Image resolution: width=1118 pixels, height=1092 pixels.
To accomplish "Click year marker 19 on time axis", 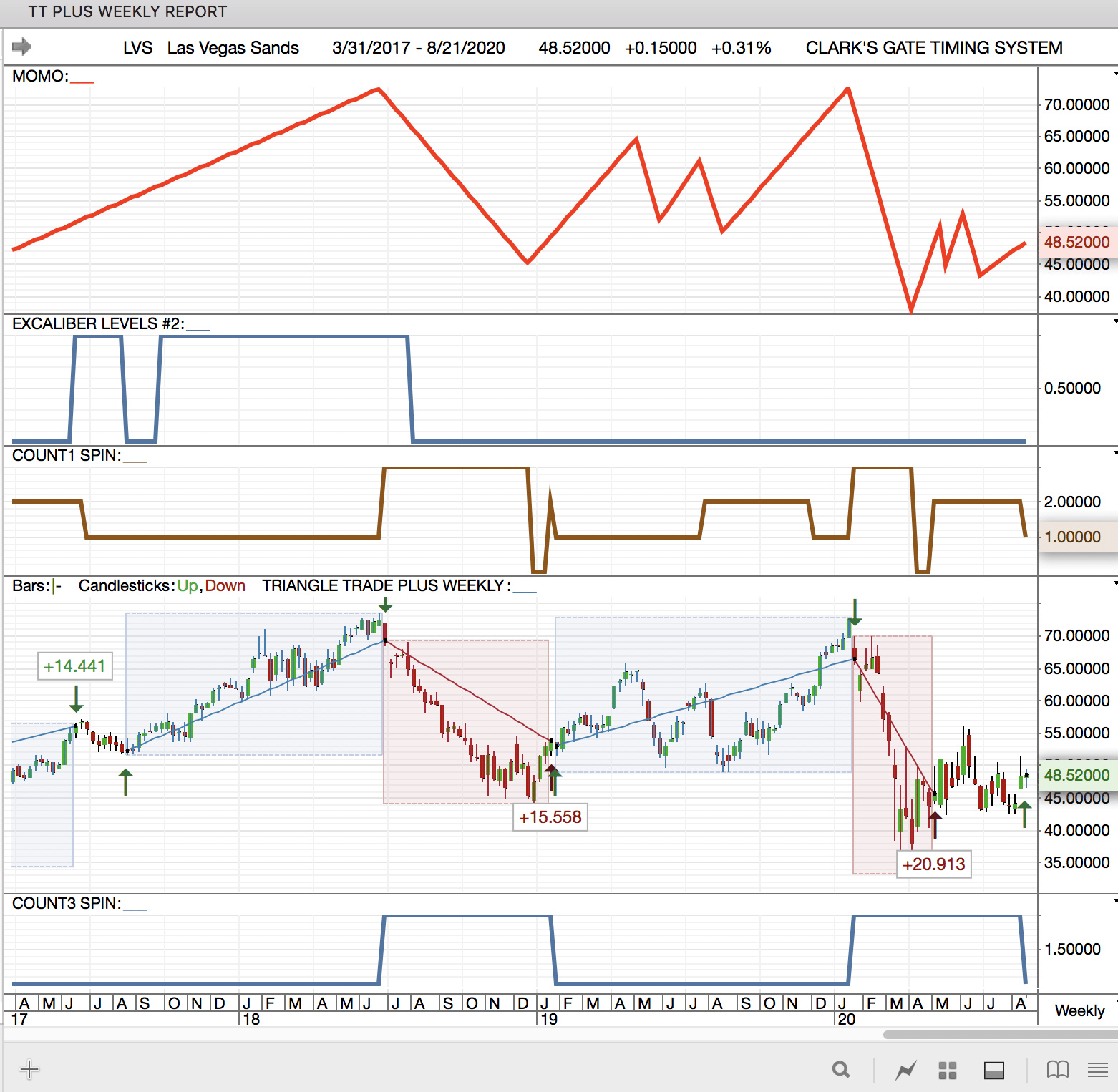I will [x=549, y=1019].
